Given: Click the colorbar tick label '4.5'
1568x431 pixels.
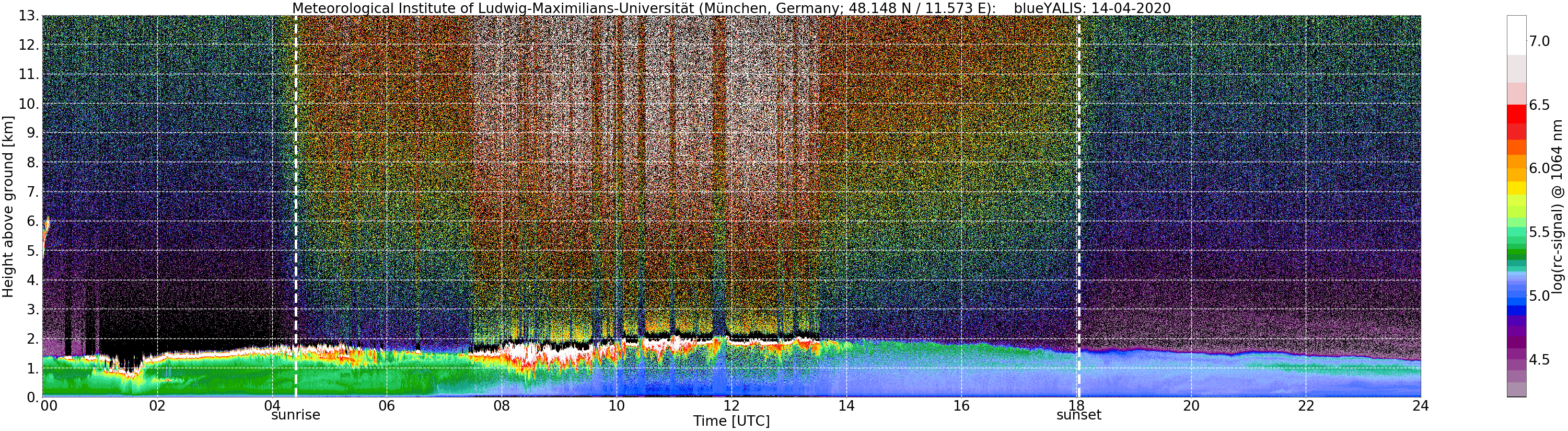Looking at the screenshot, I should coord(1539,359).
